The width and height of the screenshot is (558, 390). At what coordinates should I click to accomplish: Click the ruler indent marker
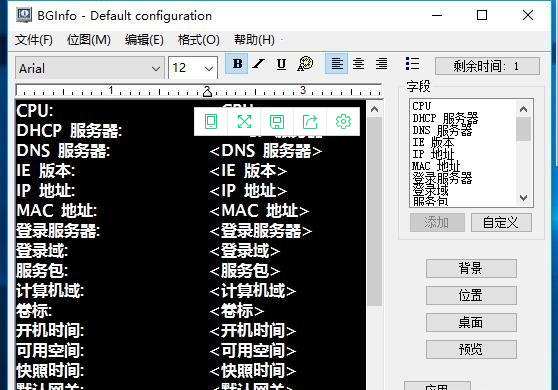point(207,92)
